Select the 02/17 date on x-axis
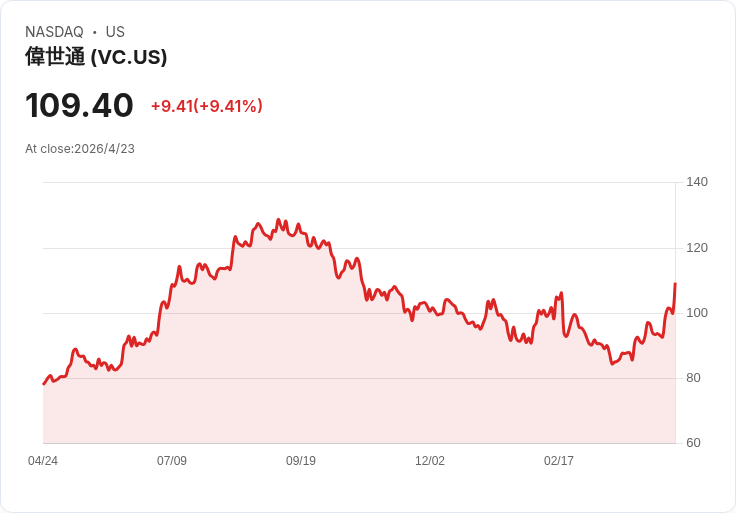This screenshot has width=736, height=513. pos(559,461)
